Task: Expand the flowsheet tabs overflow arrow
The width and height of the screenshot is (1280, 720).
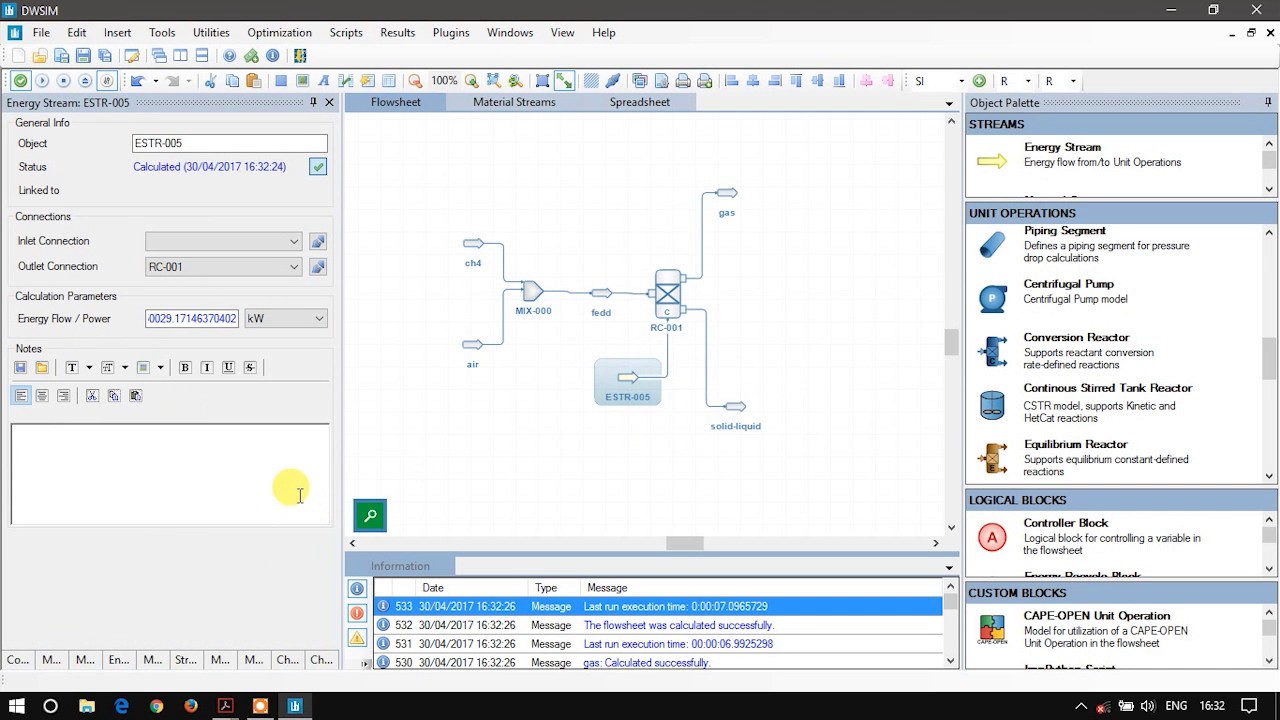Action: [x=949, y=104]
